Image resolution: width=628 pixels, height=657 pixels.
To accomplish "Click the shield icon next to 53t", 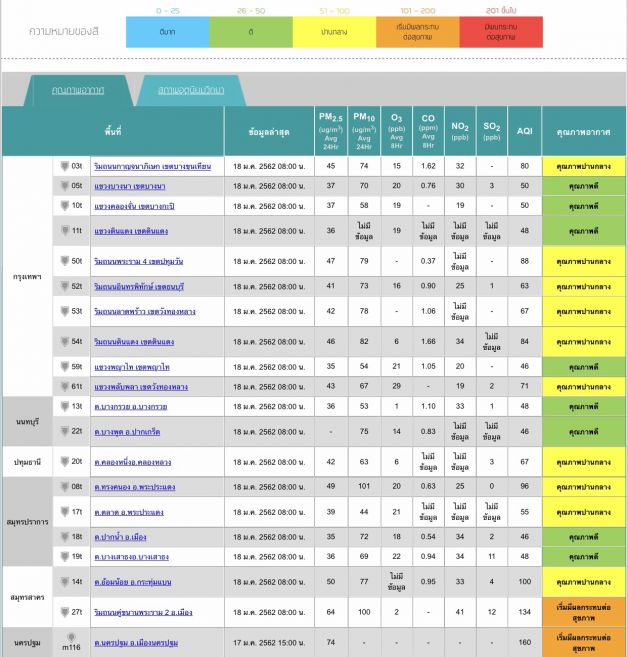I will 65,311.
